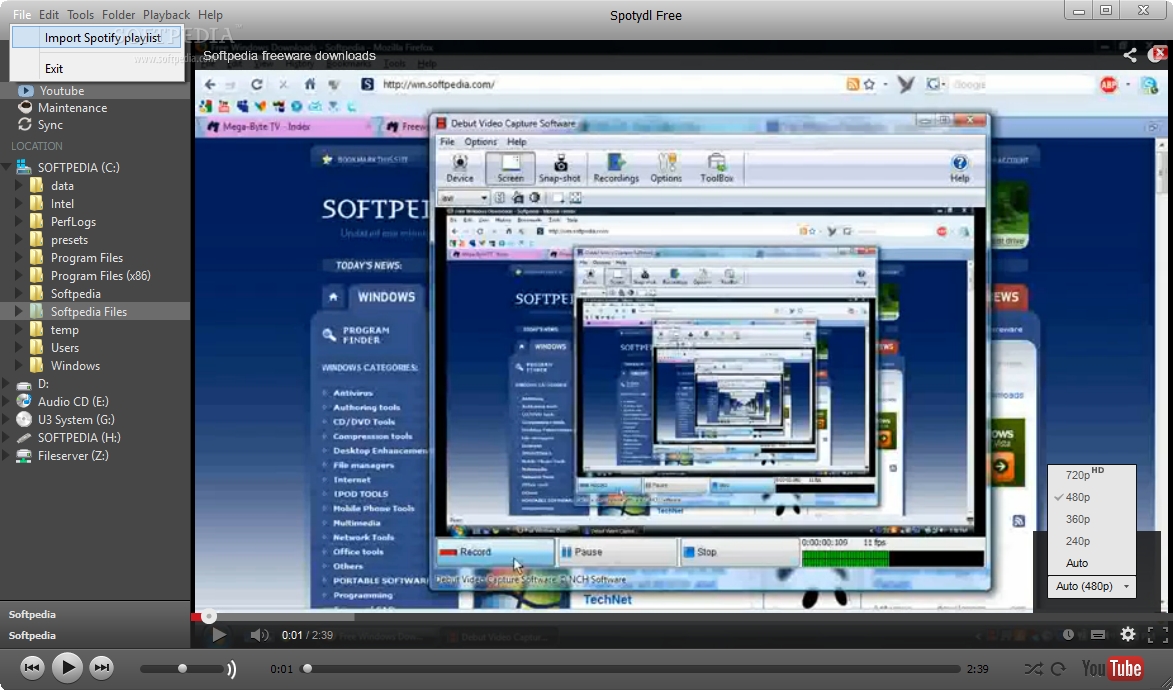
Task: Click the U3 System (G:) disc icon
Action: (24, 419)
